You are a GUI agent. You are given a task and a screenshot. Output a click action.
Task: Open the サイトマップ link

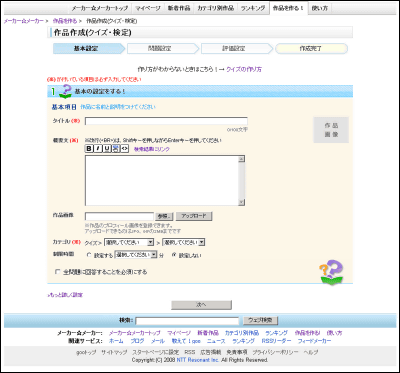[x=114, y=352]
